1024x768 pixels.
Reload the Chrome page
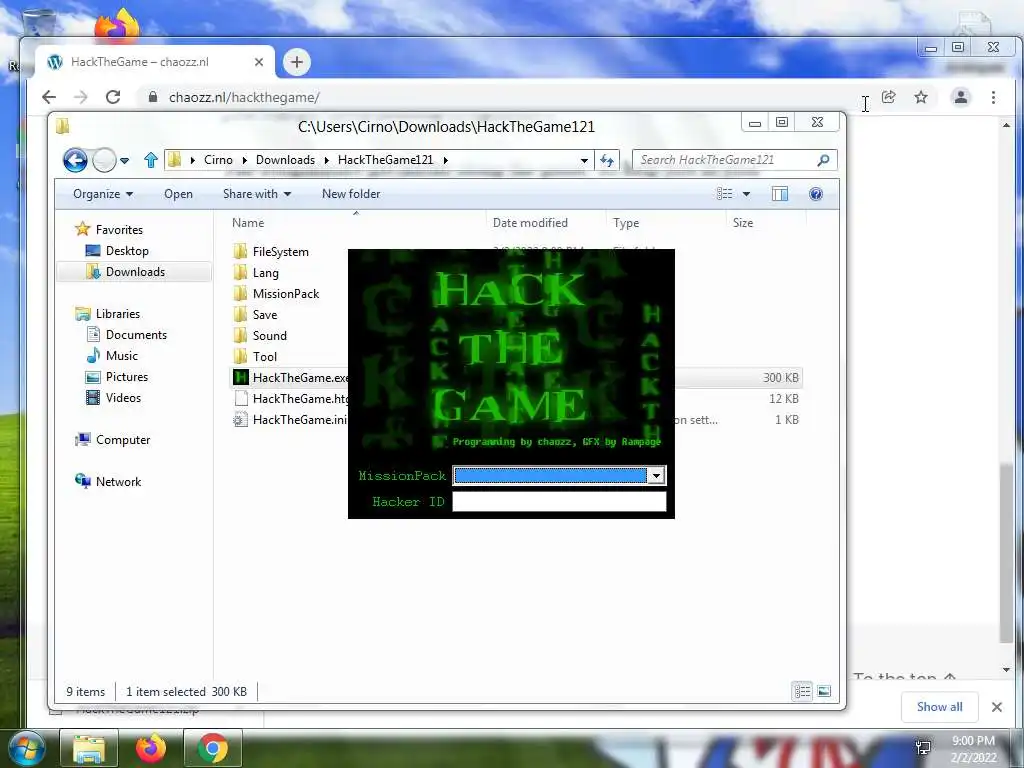[x=113, y=97]
